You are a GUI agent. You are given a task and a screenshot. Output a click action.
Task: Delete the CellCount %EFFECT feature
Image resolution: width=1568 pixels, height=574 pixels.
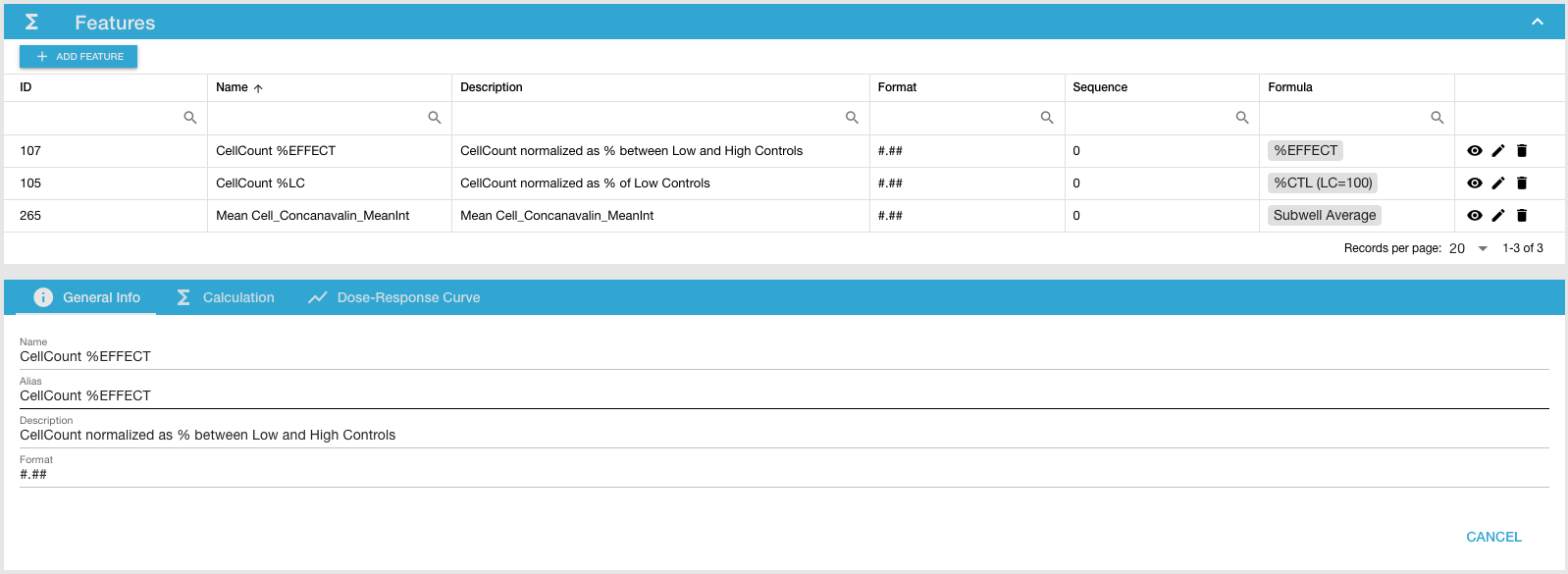pos(1522,151)
